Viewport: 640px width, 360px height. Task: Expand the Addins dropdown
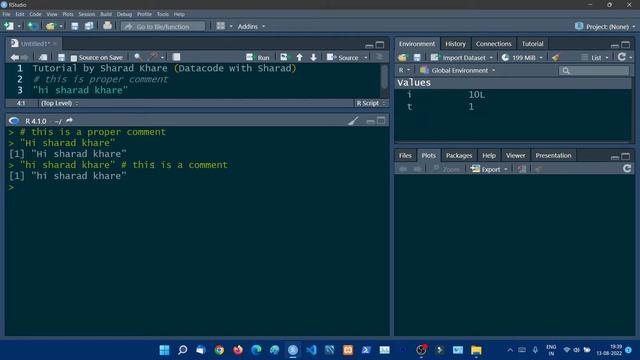pos(251,27)
